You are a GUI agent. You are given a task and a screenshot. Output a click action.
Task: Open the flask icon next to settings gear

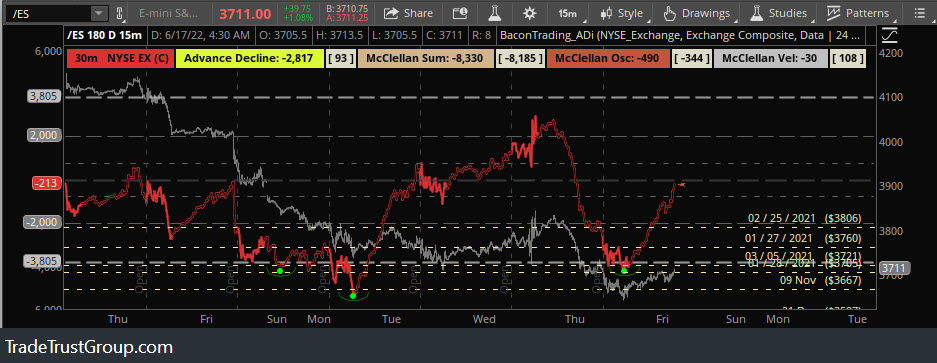coord(495,13)
